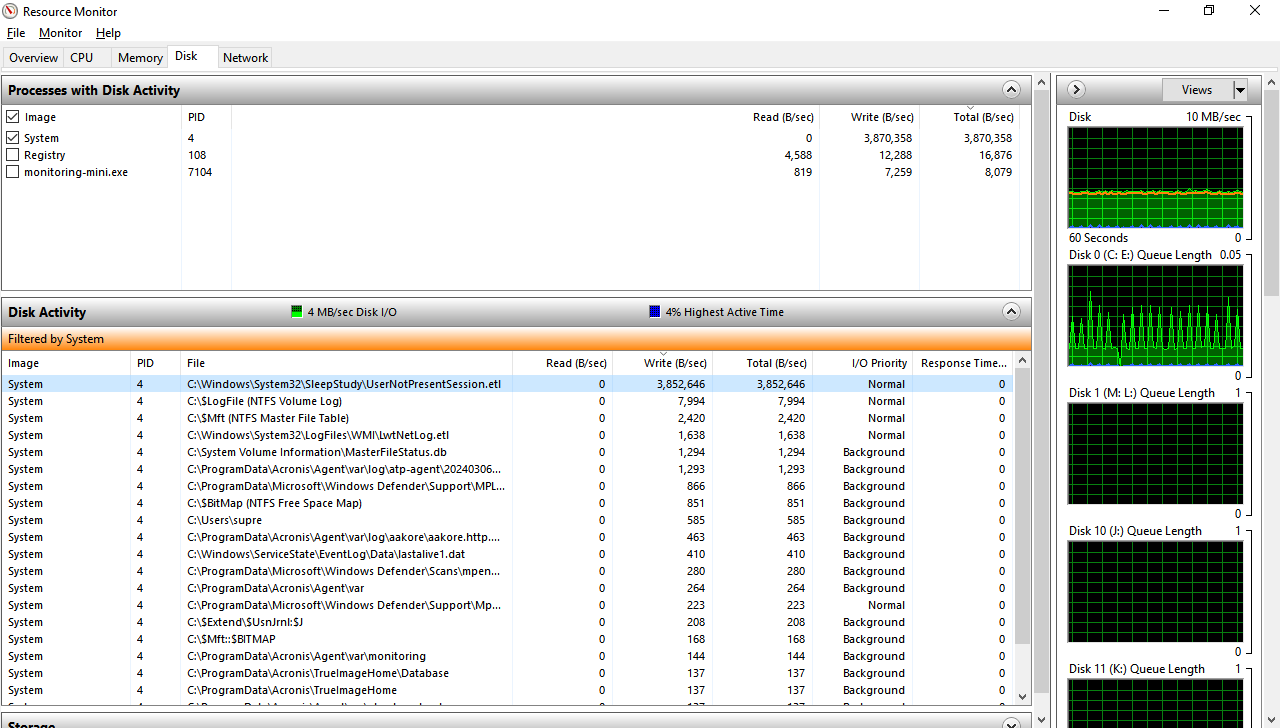Open the File menu

[16, 33]
